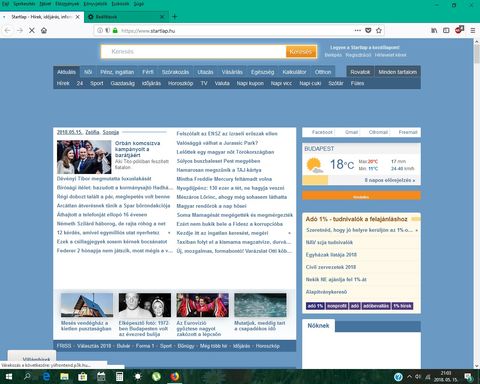Open Facebook quick link
This screenshot has height=384, width=480.
coord(322,132)
